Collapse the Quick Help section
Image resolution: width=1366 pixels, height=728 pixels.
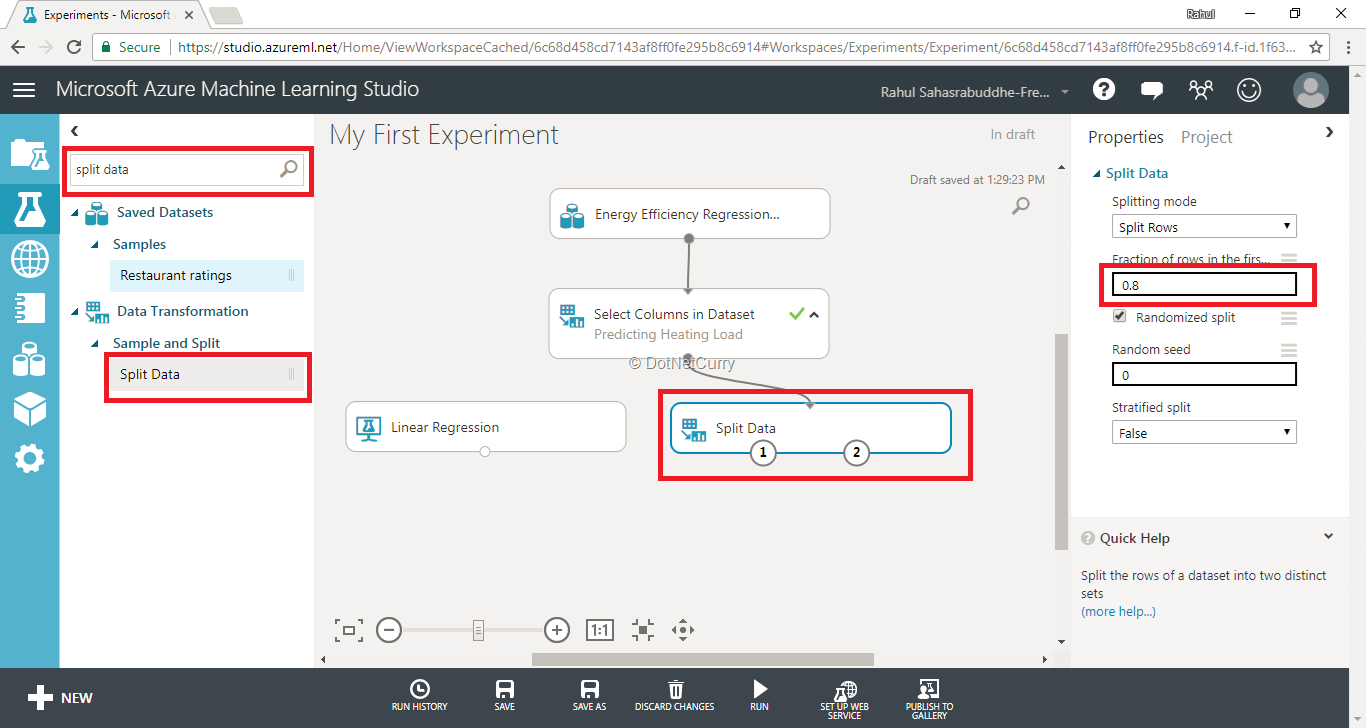[1329, 536]
